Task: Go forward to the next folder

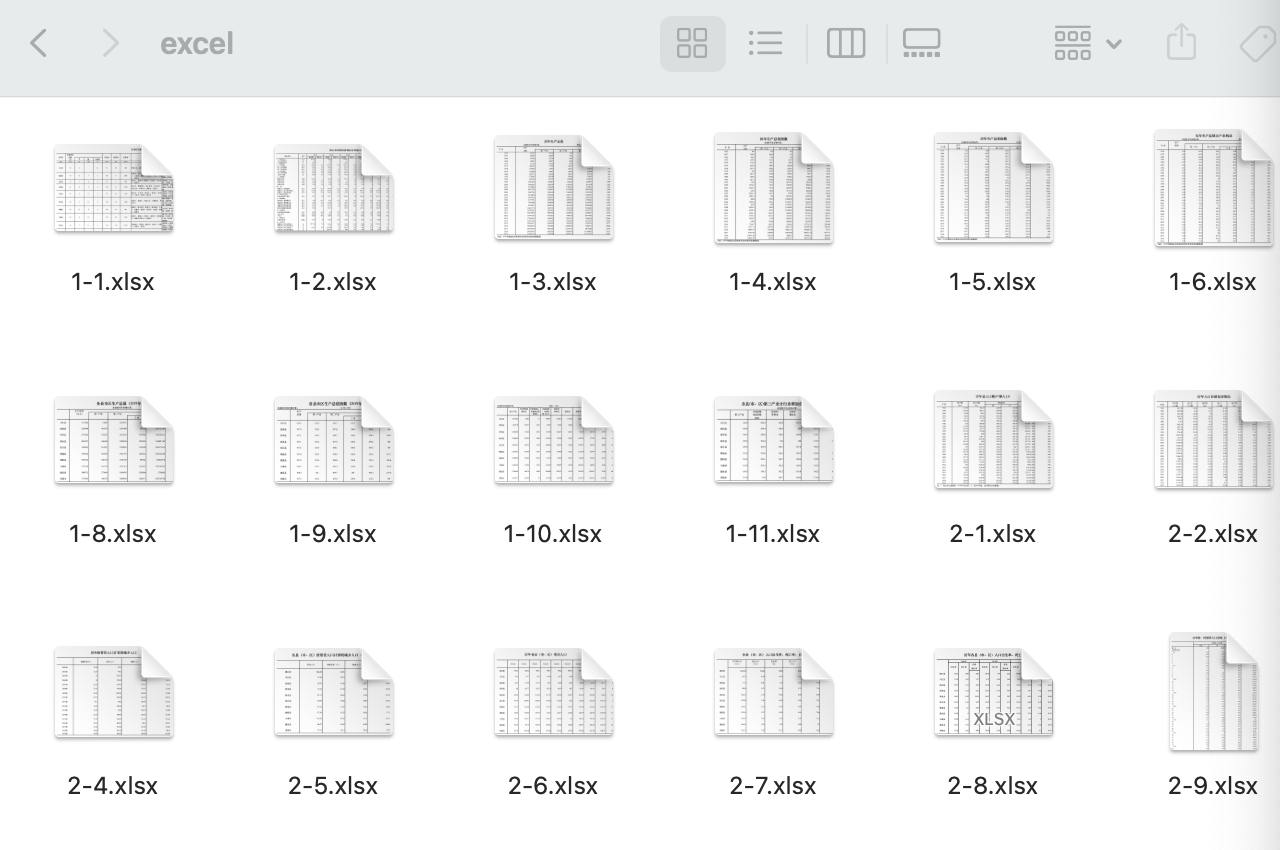Action: [110, 43]
